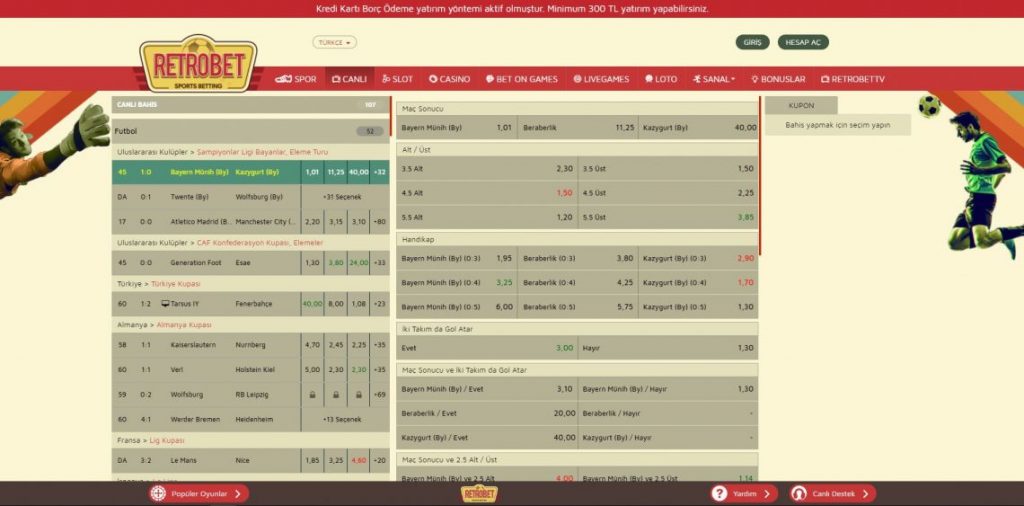
Task: Click the Canlı Destek headset icon
Action: click(x=799, y=493)
